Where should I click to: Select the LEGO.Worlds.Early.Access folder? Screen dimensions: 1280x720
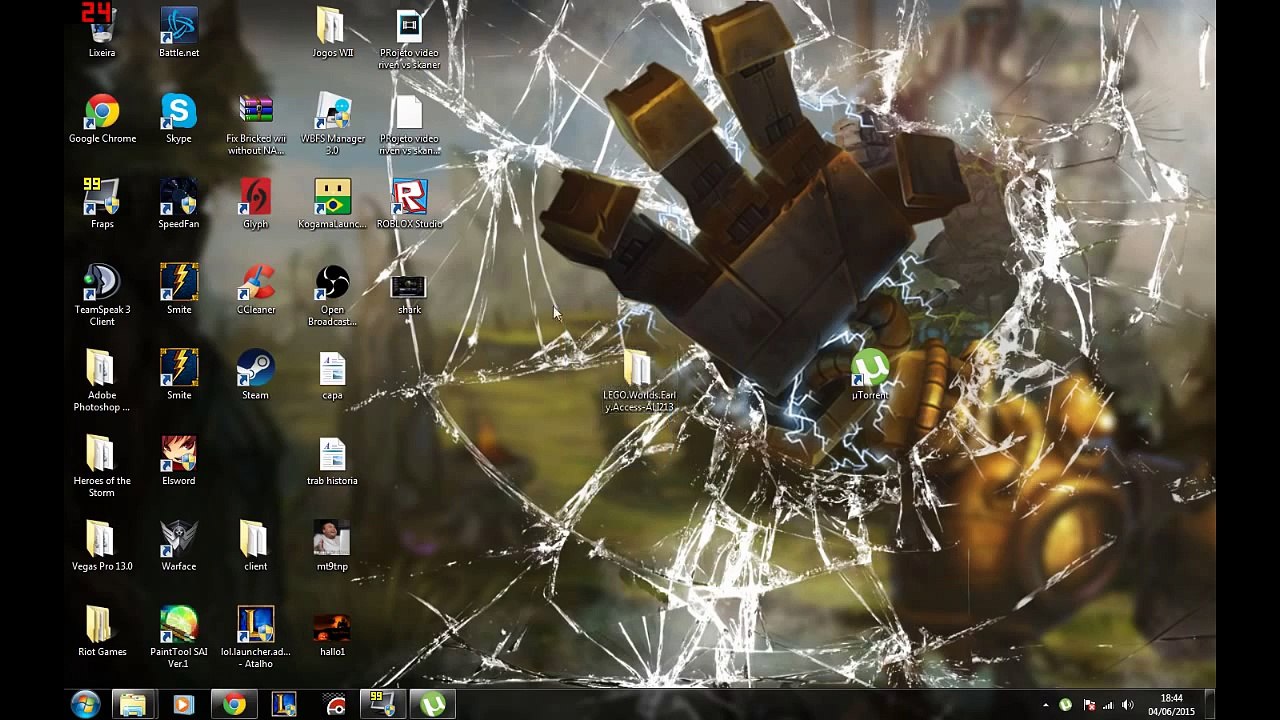tap(640, 381)
